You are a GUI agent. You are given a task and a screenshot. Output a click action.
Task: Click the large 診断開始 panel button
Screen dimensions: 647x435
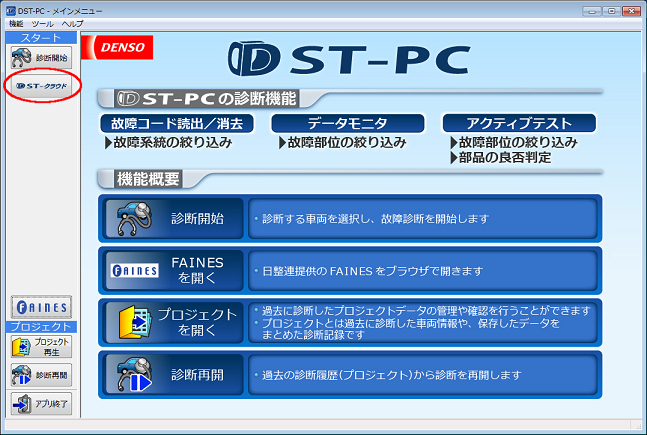(x=174, y=218)
